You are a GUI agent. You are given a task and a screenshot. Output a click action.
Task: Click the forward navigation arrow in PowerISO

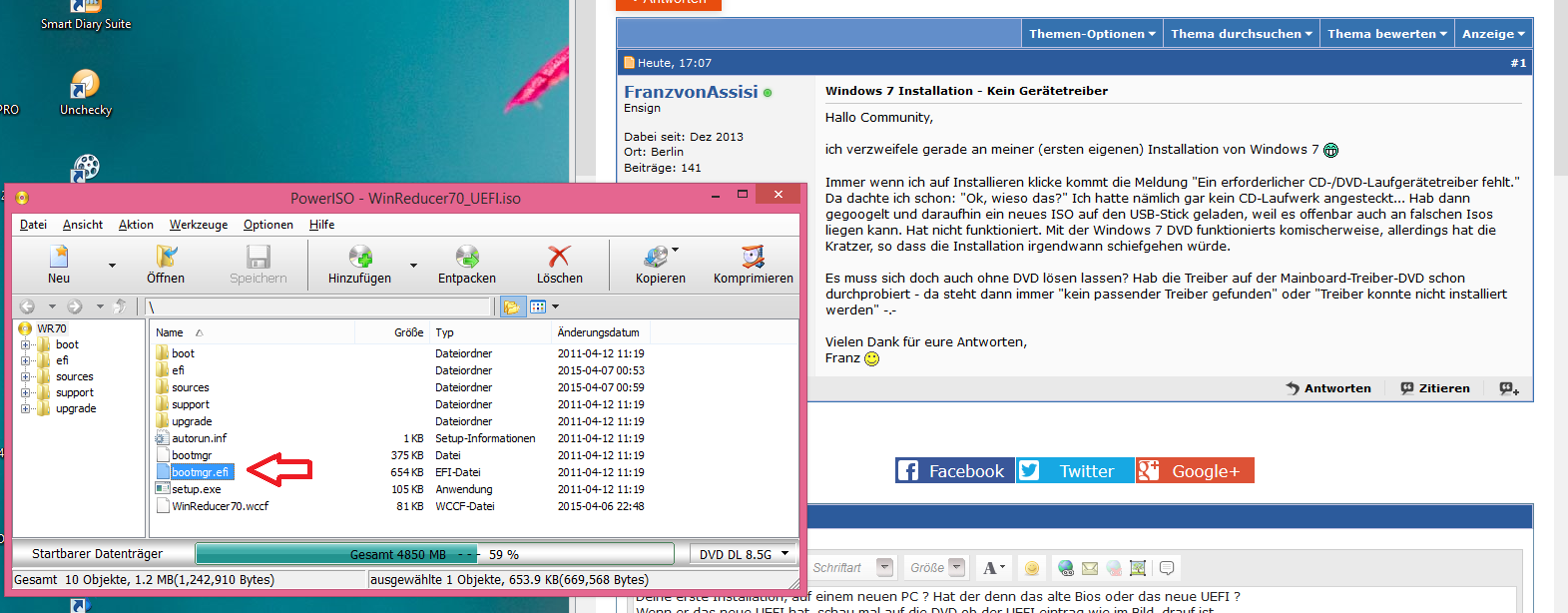(x=74, y=306)
